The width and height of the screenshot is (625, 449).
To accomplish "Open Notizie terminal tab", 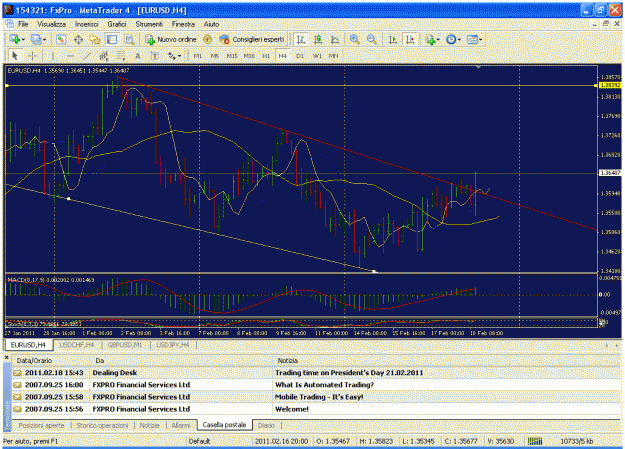I will 149,425.
